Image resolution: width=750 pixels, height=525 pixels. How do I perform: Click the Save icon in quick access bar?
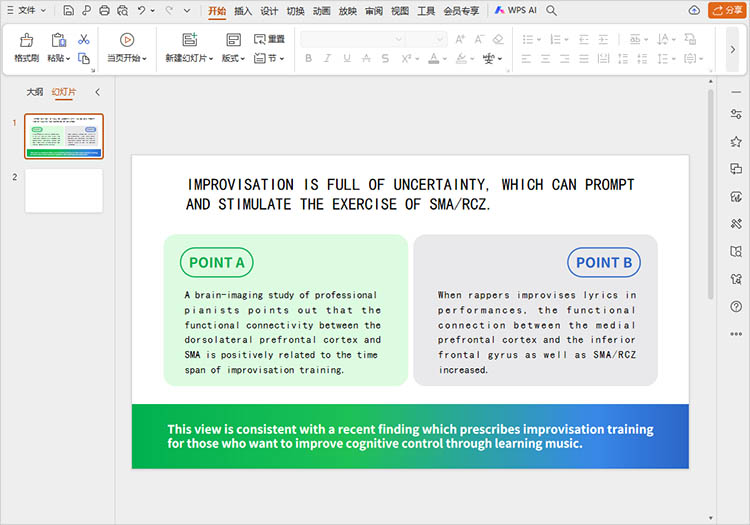click(x=68, y=11)
